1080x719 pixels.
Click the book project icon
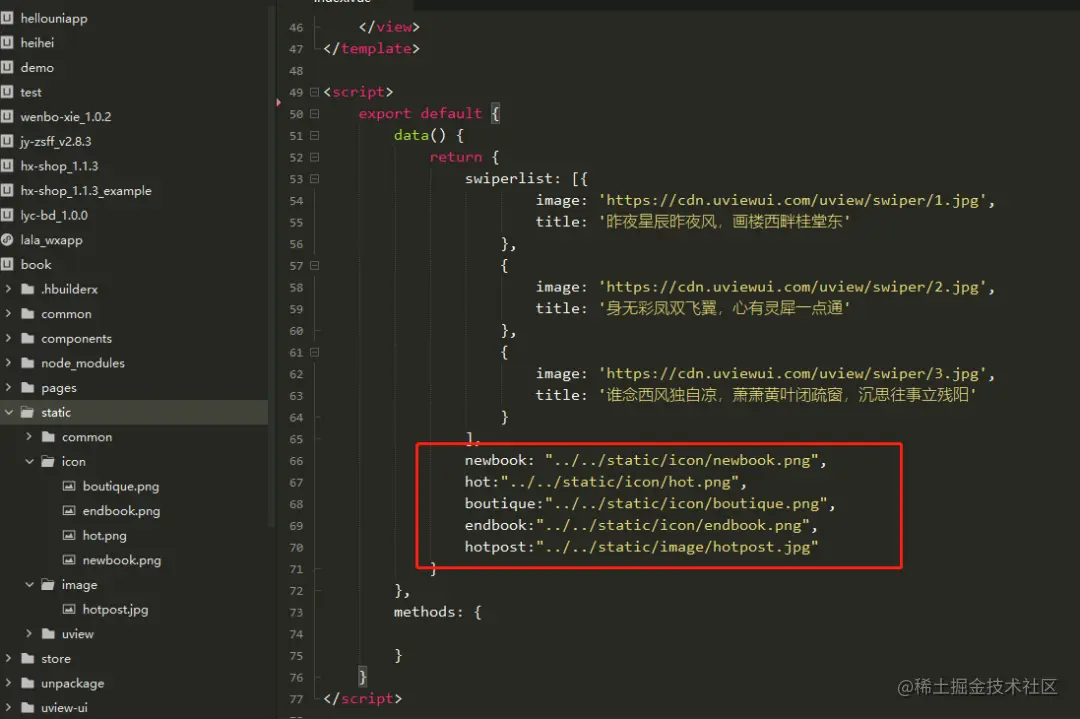[x=7, y=264]
